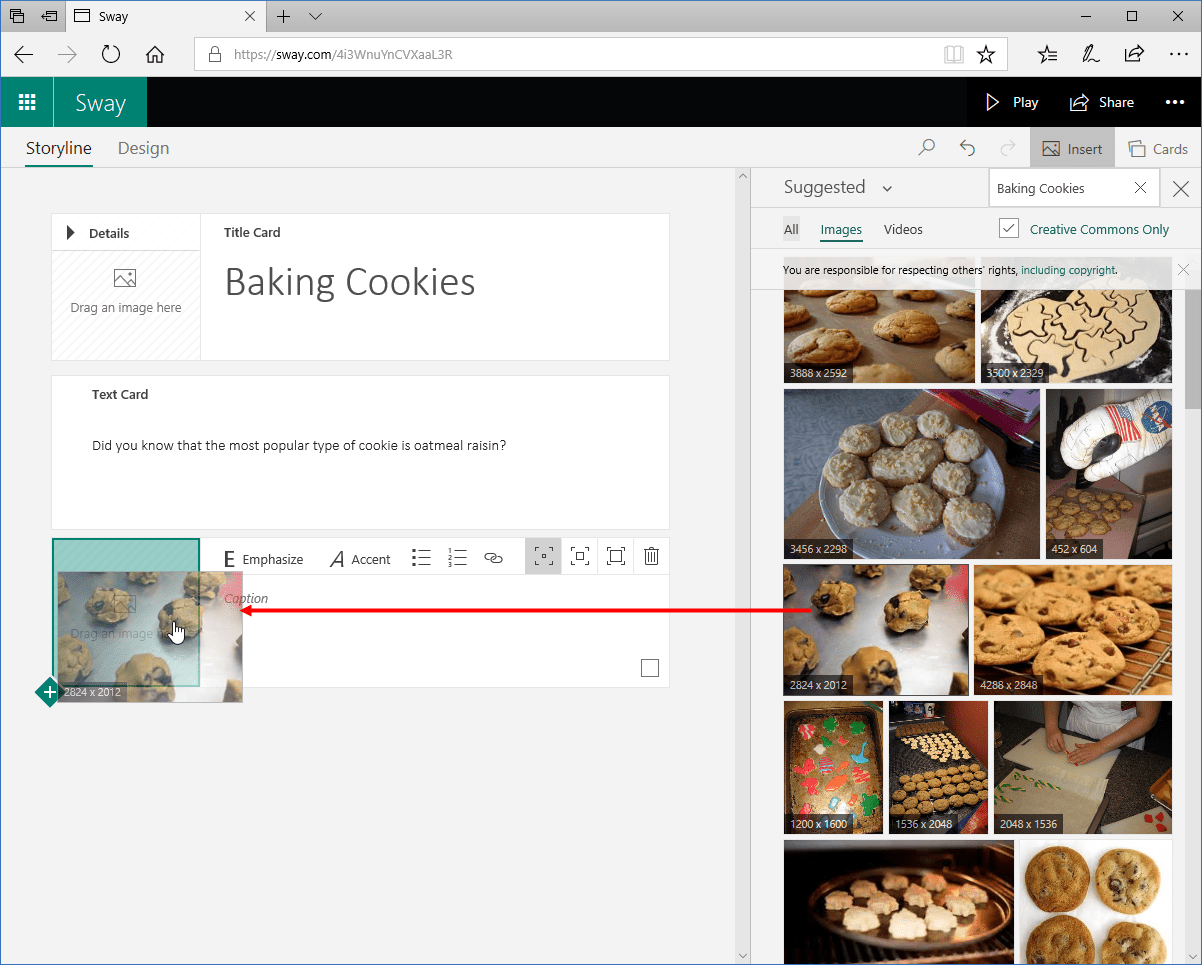1202x965 pixels.
Task: Refresh the browser page
Action: 111,54
